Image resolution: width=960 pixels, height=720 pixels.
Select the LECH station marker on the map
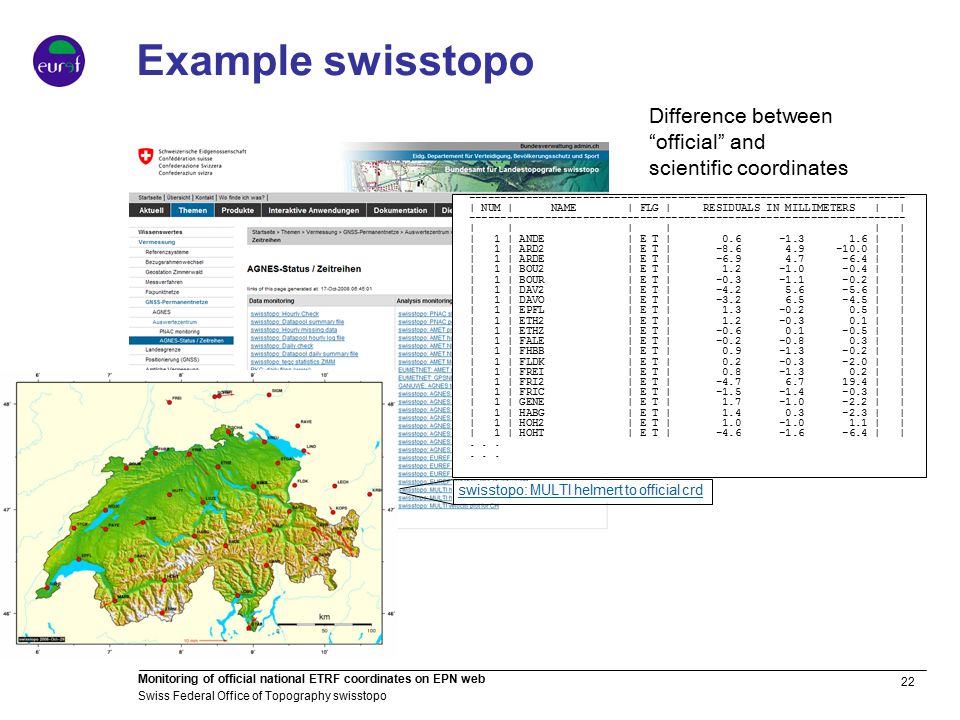click(x=335, y=486)
